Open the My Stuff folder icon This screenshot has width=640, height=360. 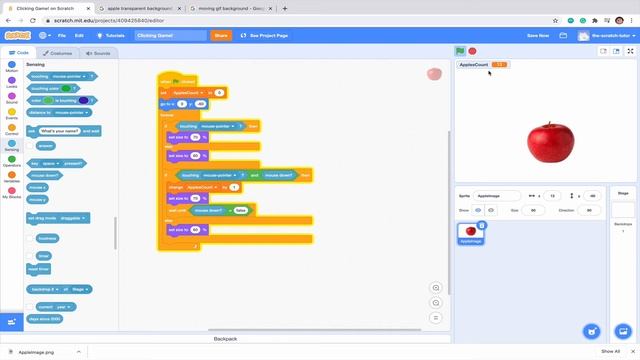coord(563,36)
